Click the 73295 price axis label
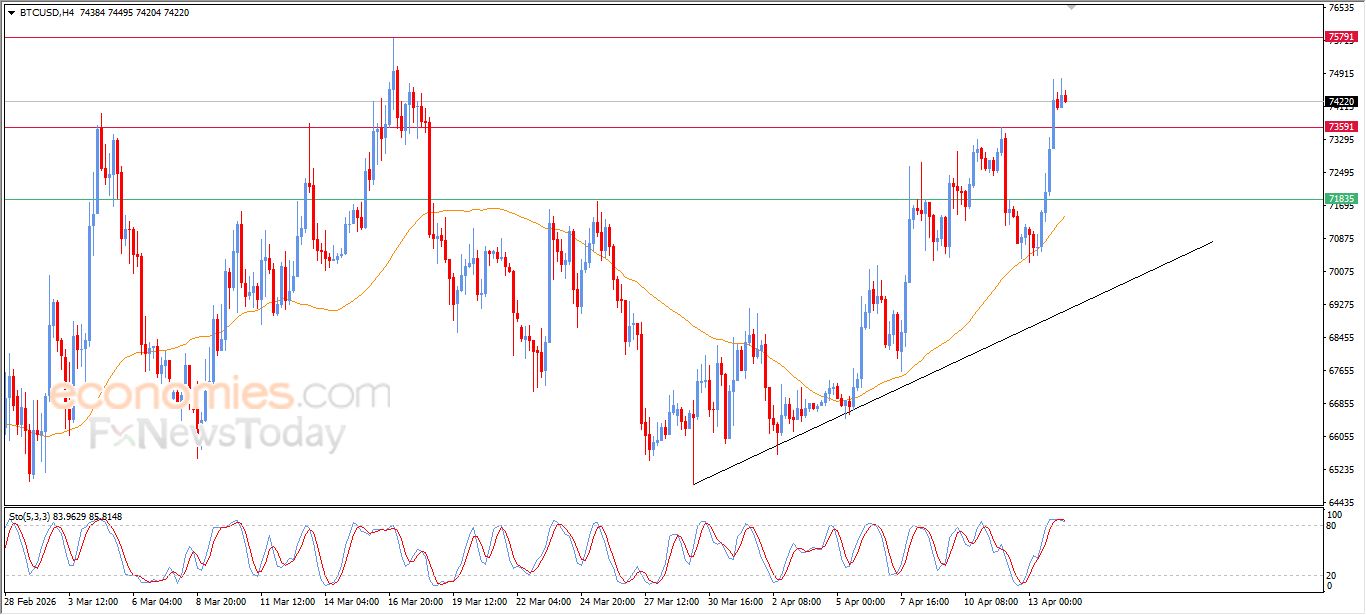The height and width of the screenshot is (615, 1366). coord(1340,140)
